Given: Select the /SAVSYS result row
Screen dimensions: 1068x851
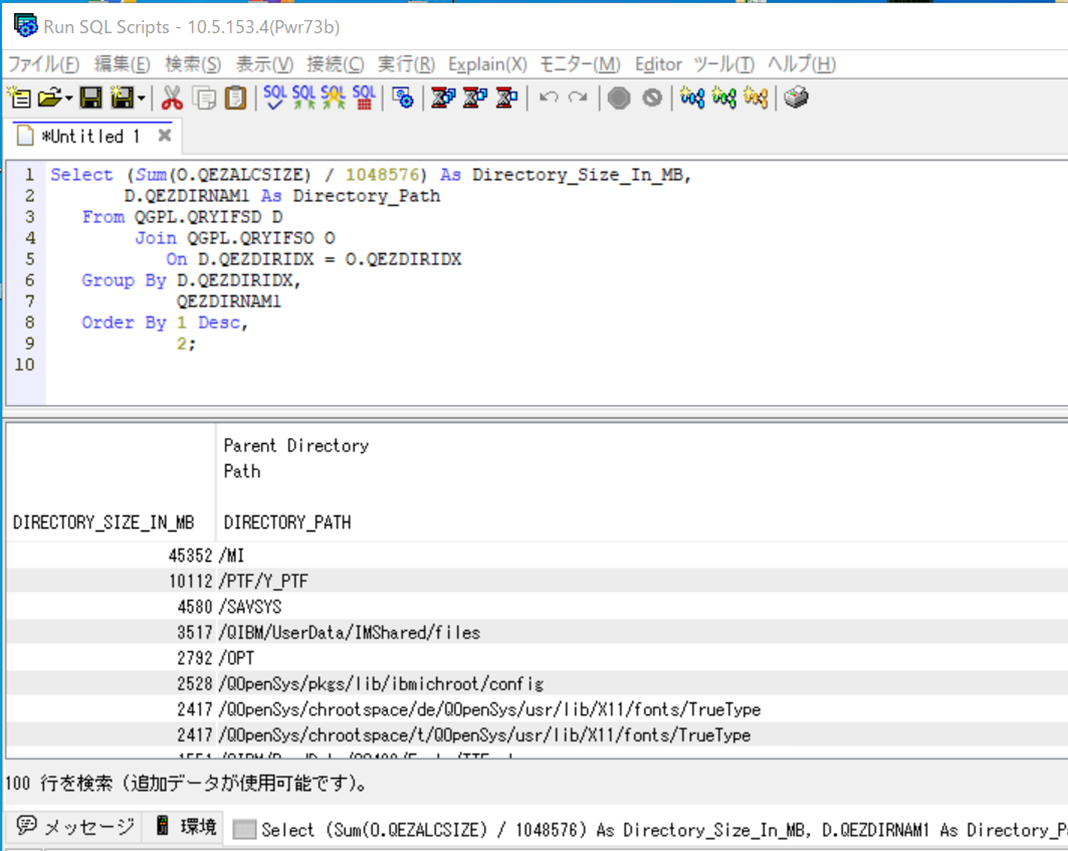Looking at the screenshot, I should [537, 607].
